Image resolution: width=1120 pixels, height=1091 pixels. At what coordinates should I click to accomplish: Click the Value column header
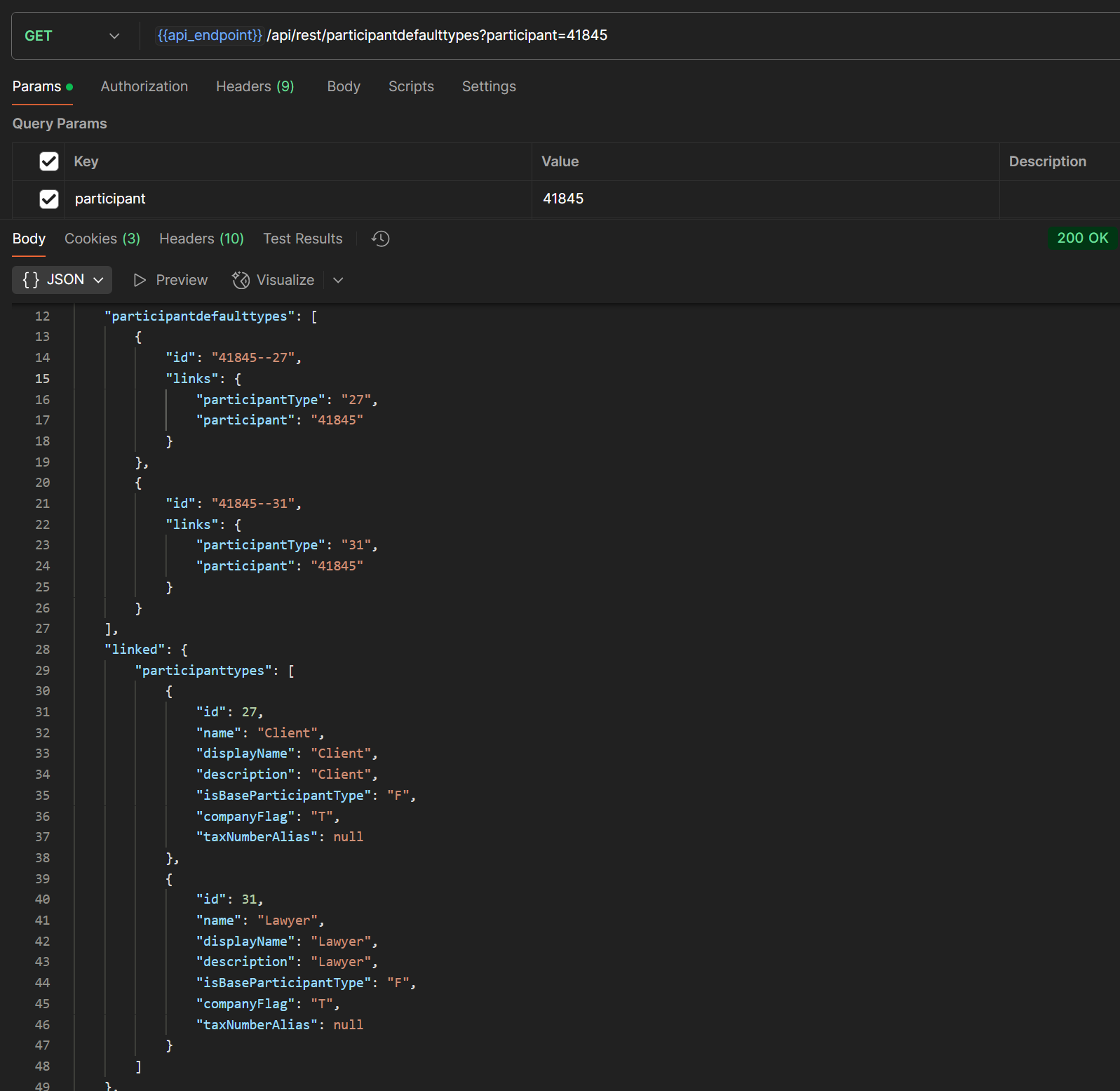[560, 161]
